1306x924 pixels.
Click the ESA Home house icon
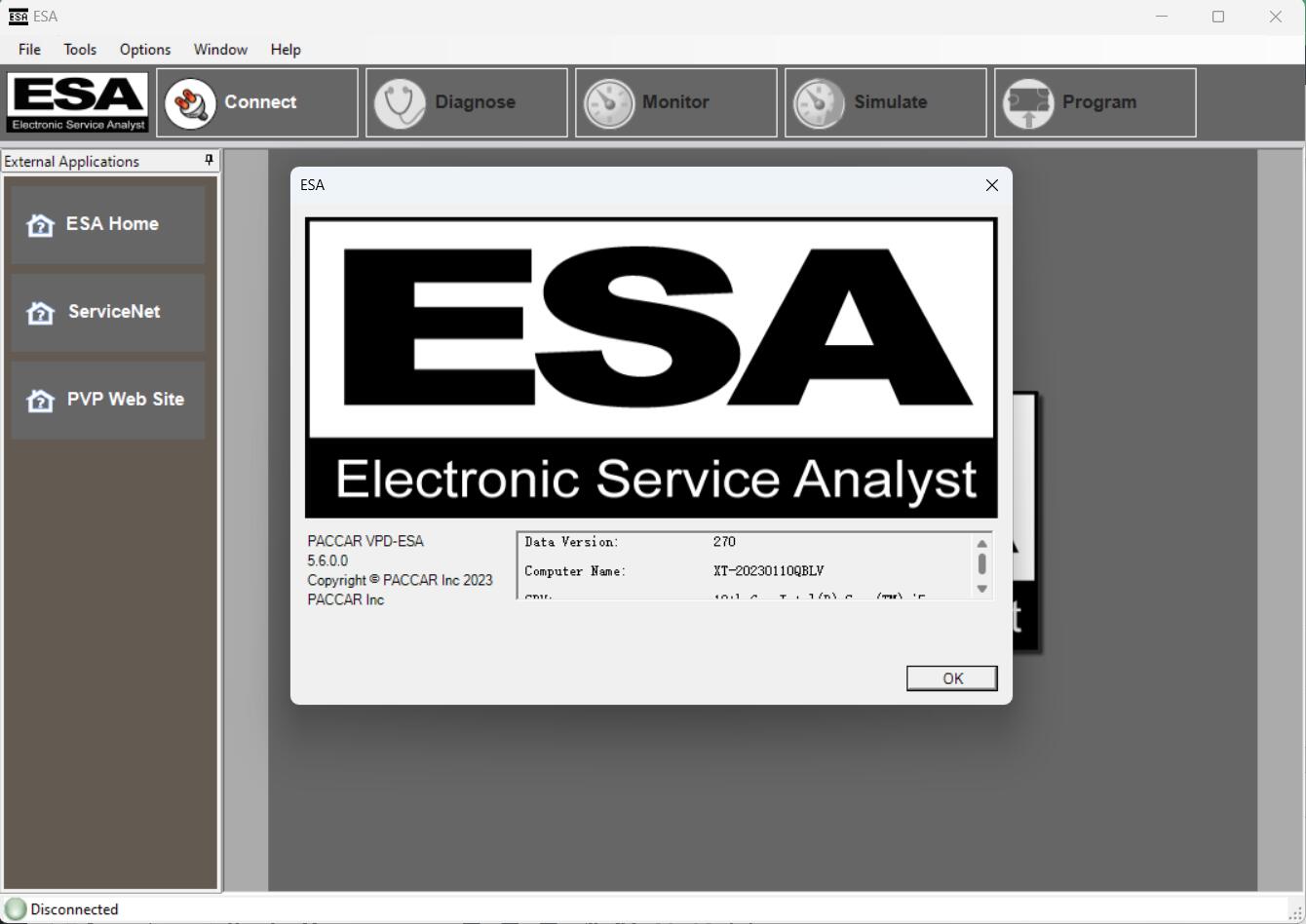[x=40, y=225]
